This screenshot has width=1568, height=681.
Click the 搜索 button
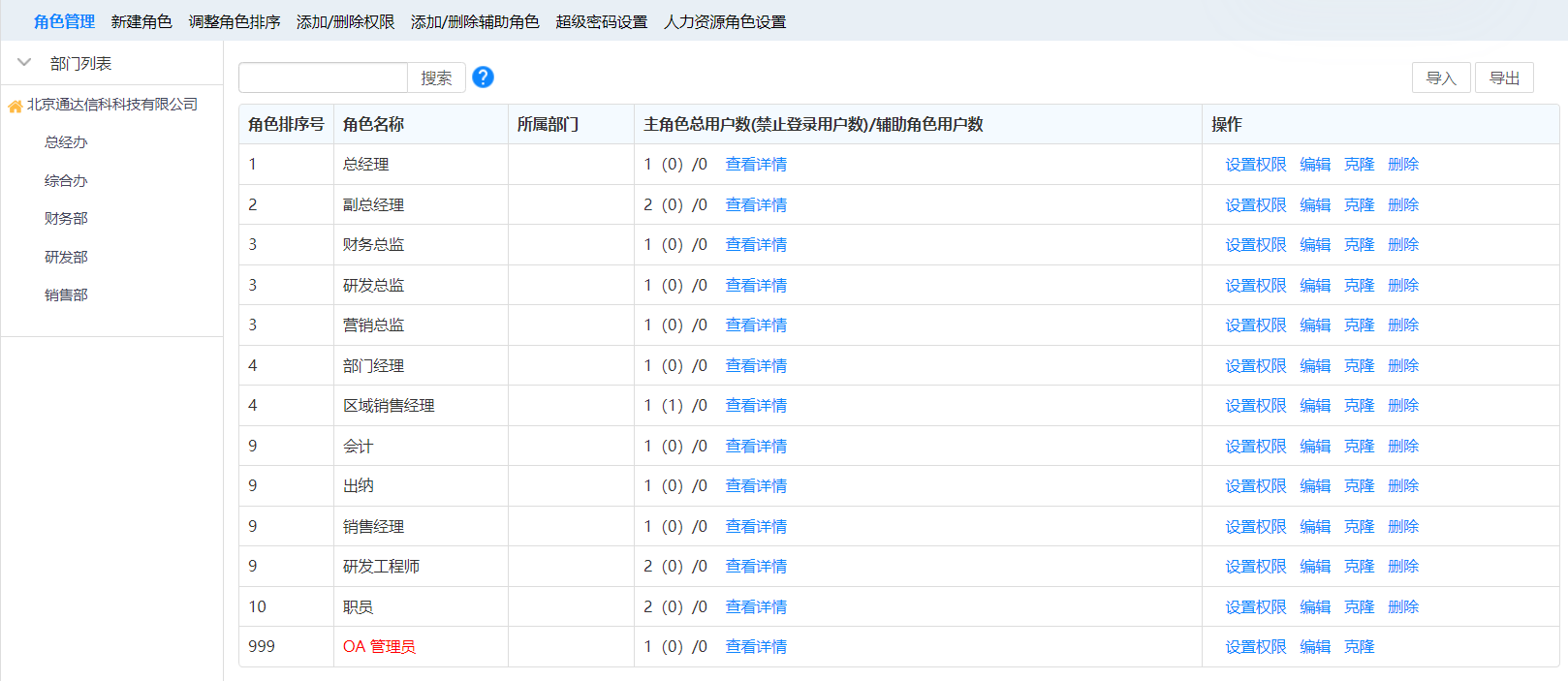coord(436,77)
